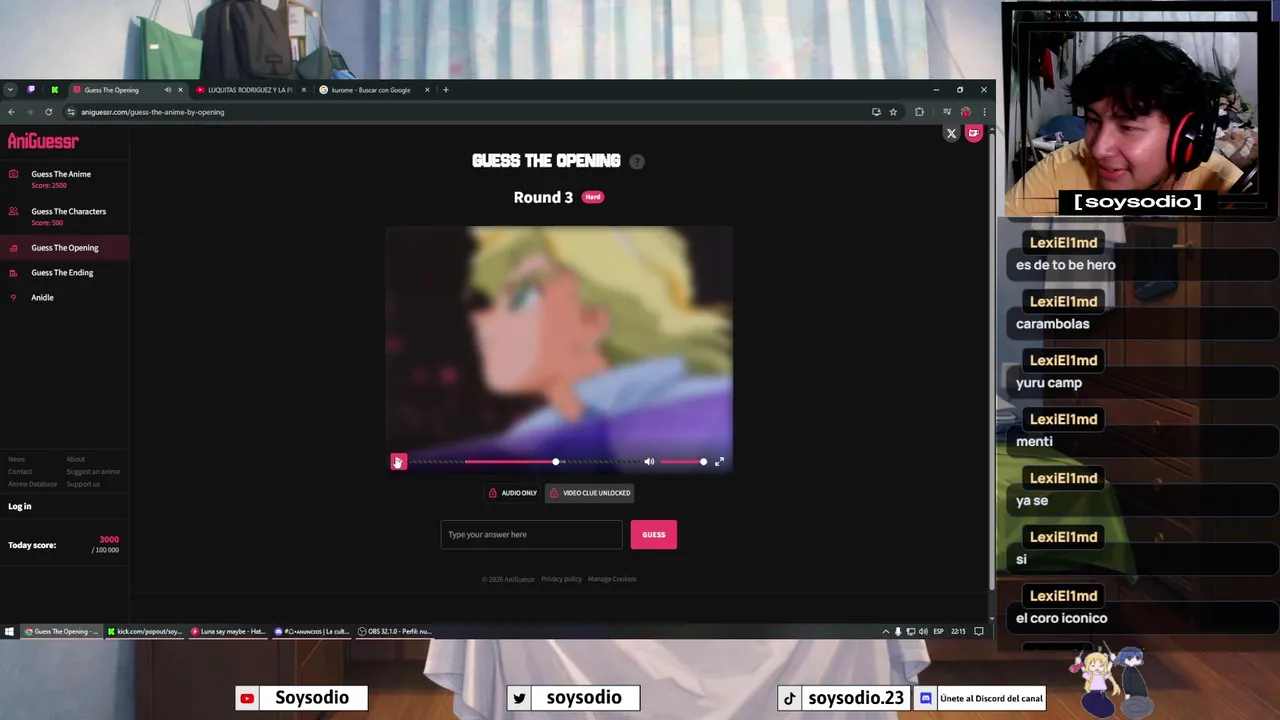Open the Anime Database link
This screenshot has height=720, width=1280.
click(33, 484)
